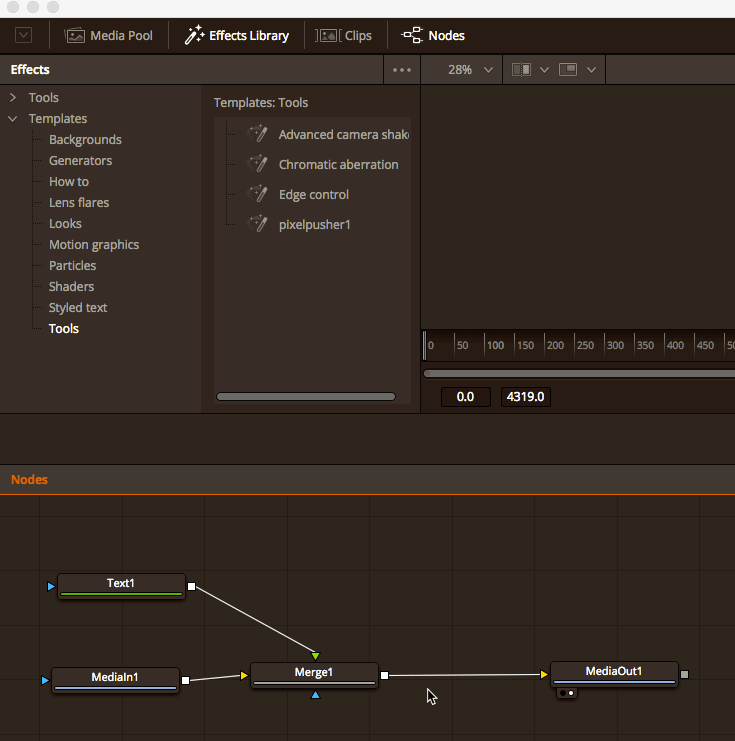Click the Chromatic aberration template icon

[258, 164]
